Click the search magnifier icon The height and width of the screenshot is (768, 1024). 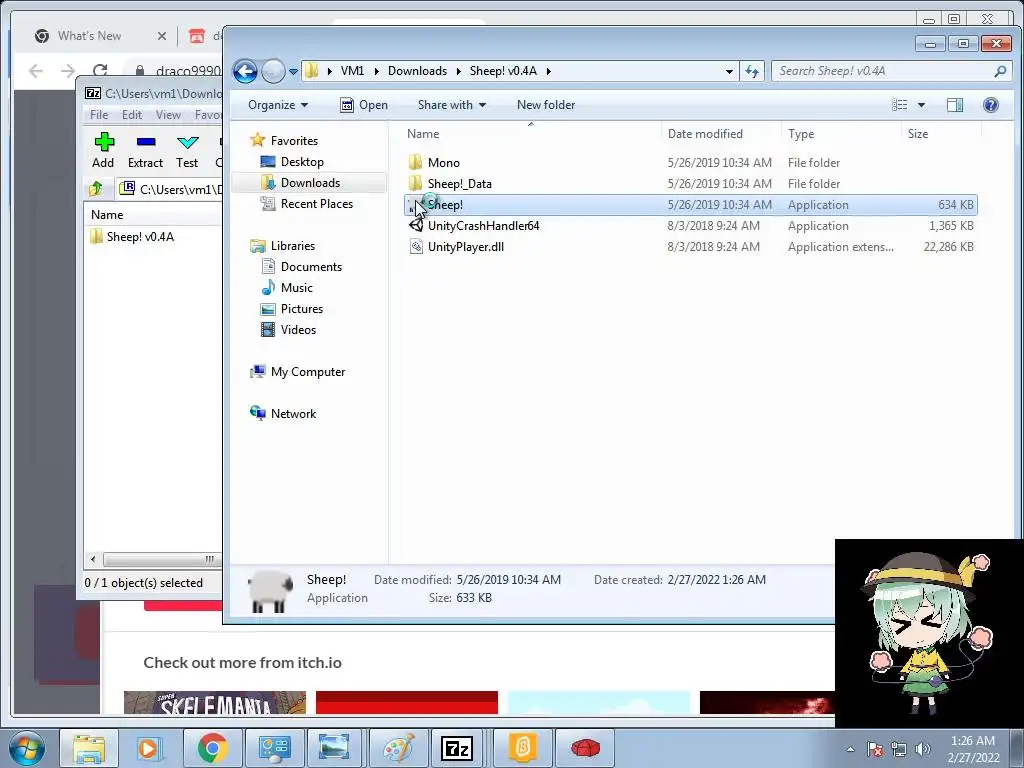1000,71
